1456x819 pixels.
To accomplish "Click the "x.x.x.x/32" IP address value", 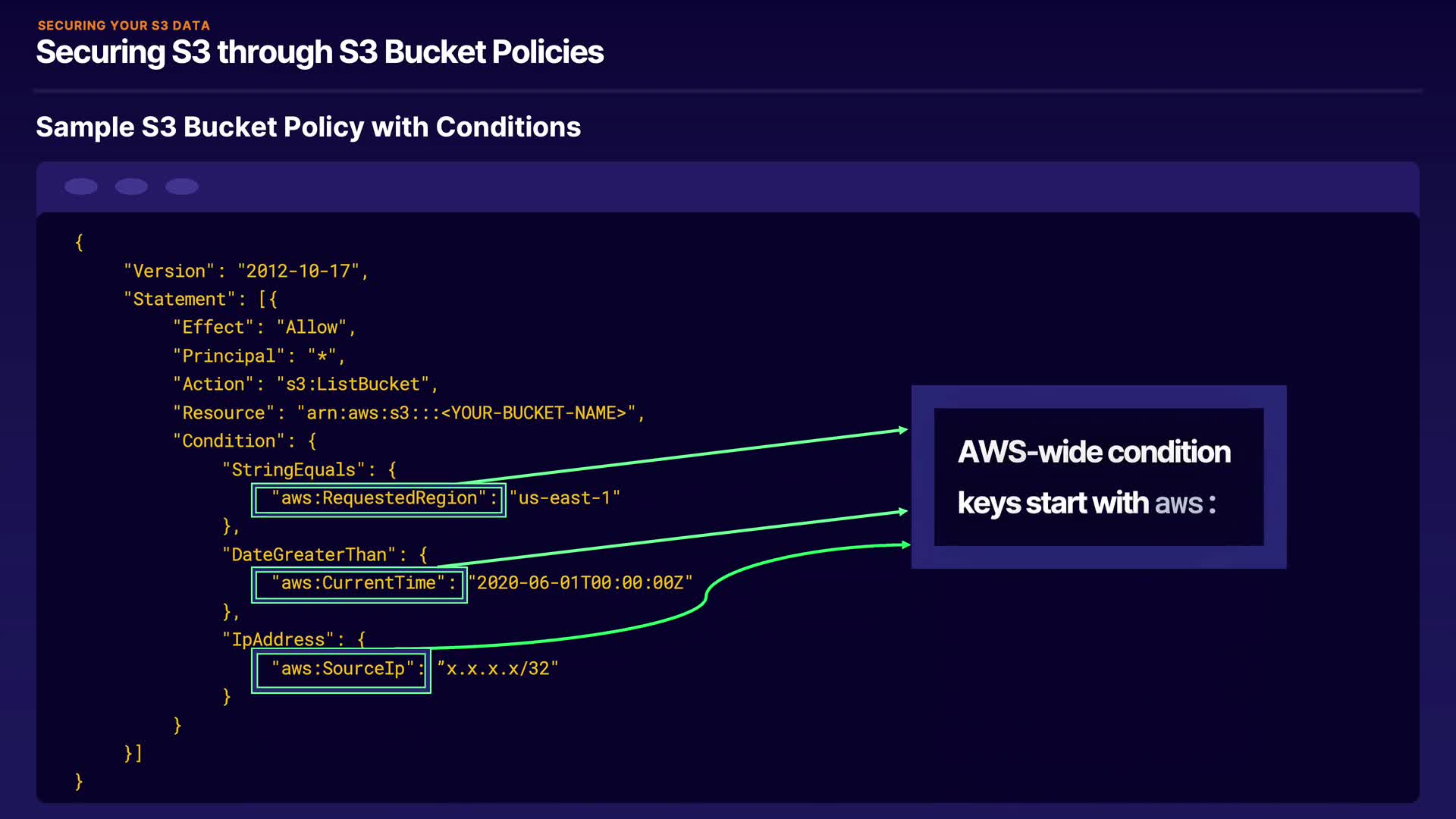I will tap(497, 669).
